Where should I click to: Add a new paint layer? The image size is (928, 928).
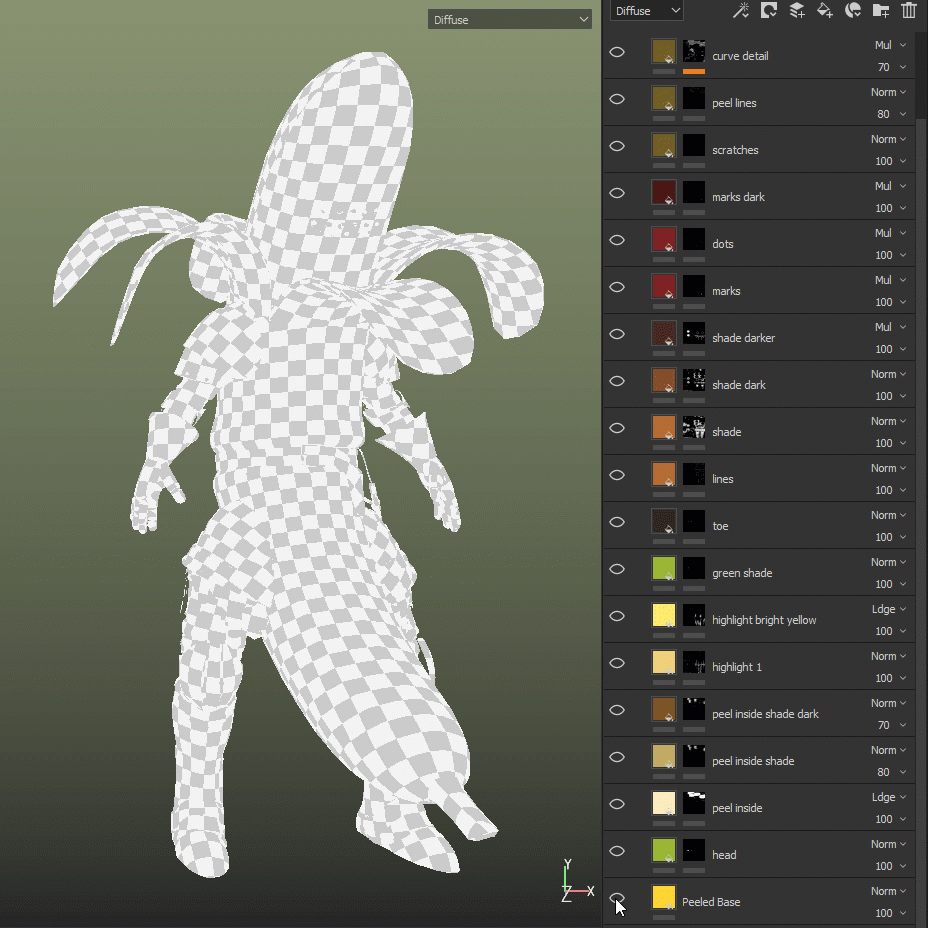pos(797,11)
